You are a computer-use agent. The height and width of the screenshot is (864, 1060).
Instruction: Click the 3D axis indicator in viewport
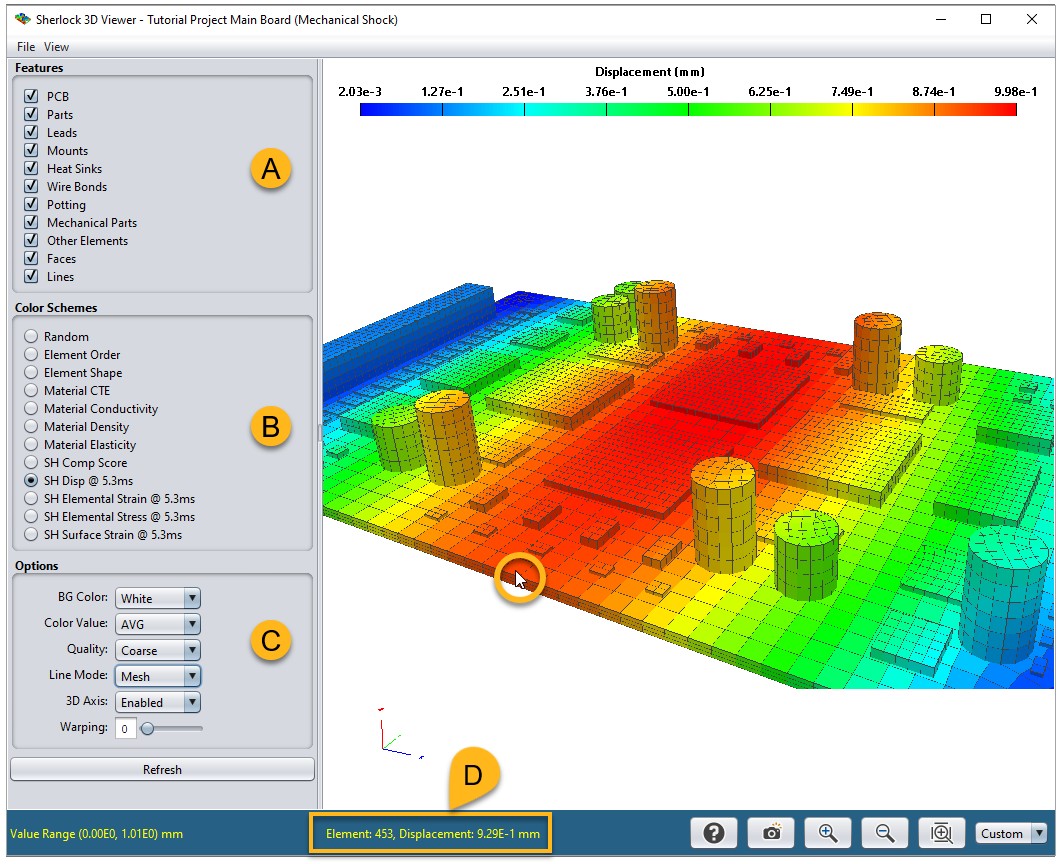[x=393, y=734]
